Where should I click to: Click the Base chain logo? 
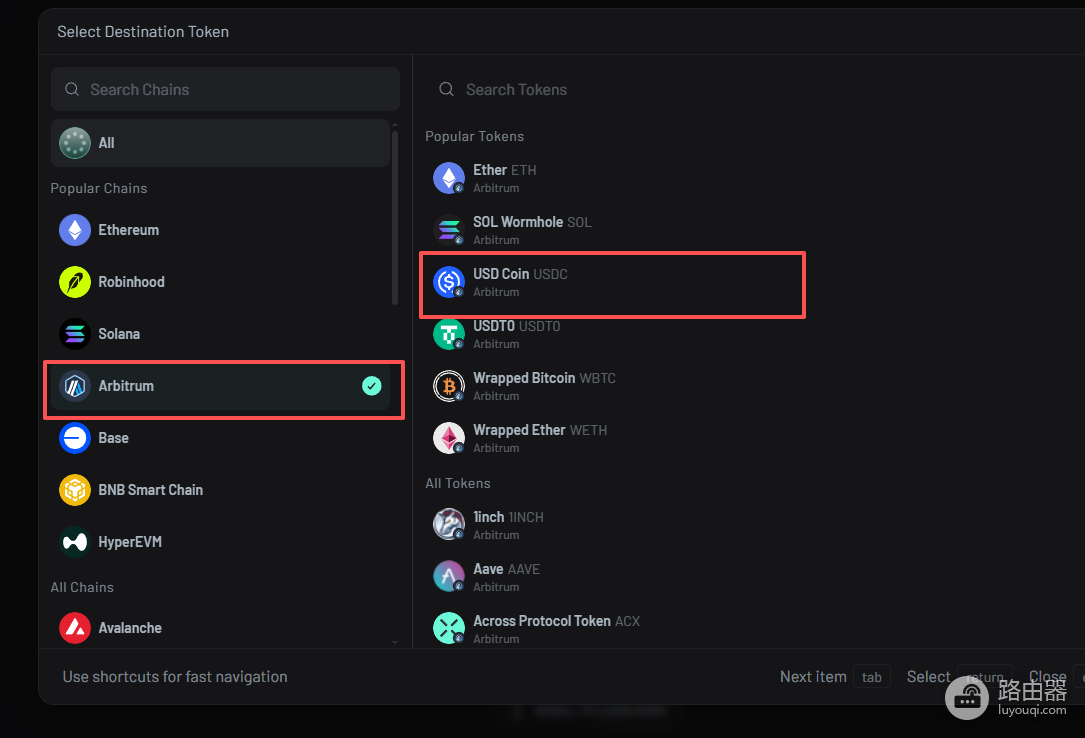(75, 438)
